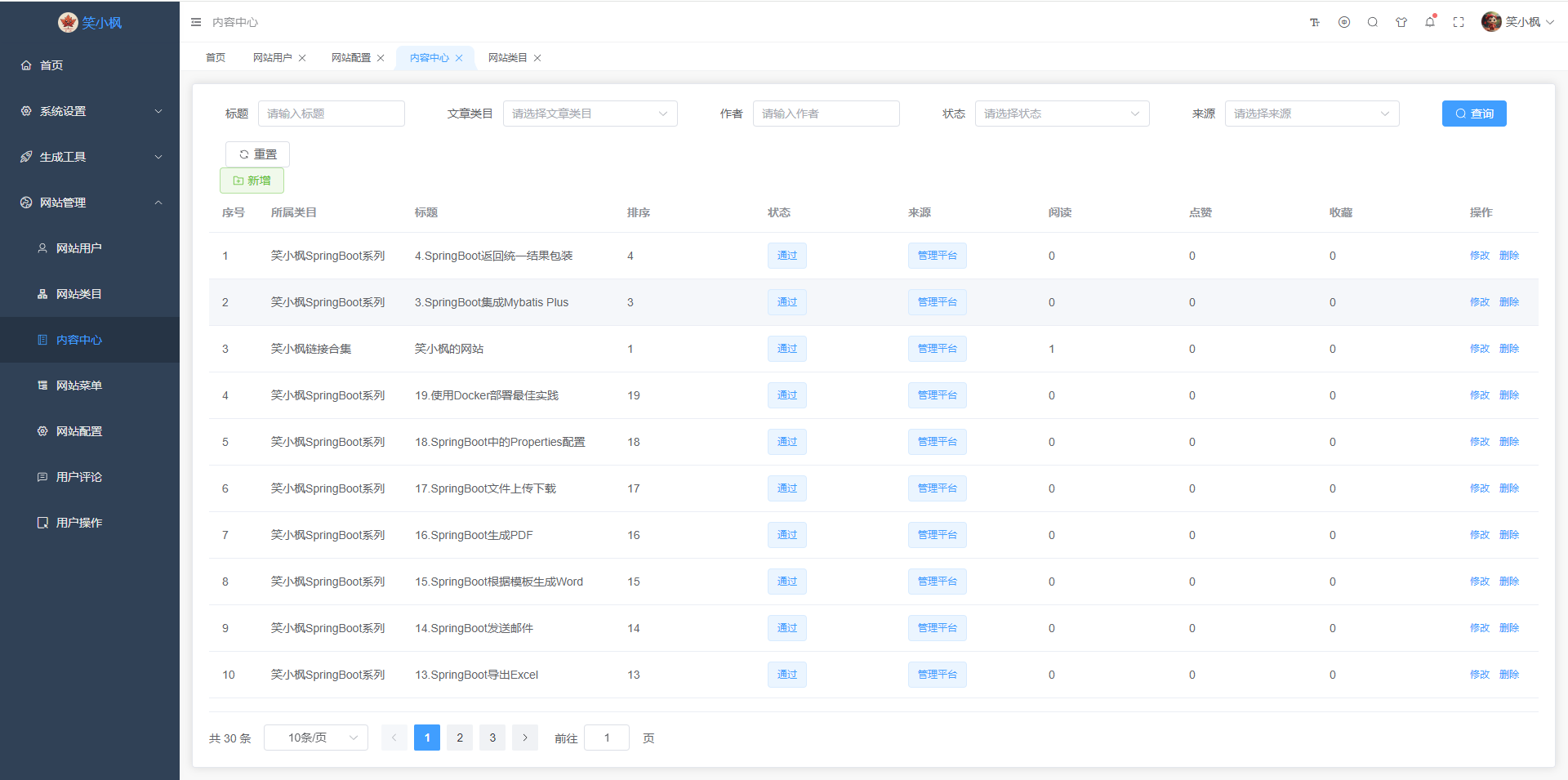
Task: Click the 排序 column header
Action: pos(639,212)
